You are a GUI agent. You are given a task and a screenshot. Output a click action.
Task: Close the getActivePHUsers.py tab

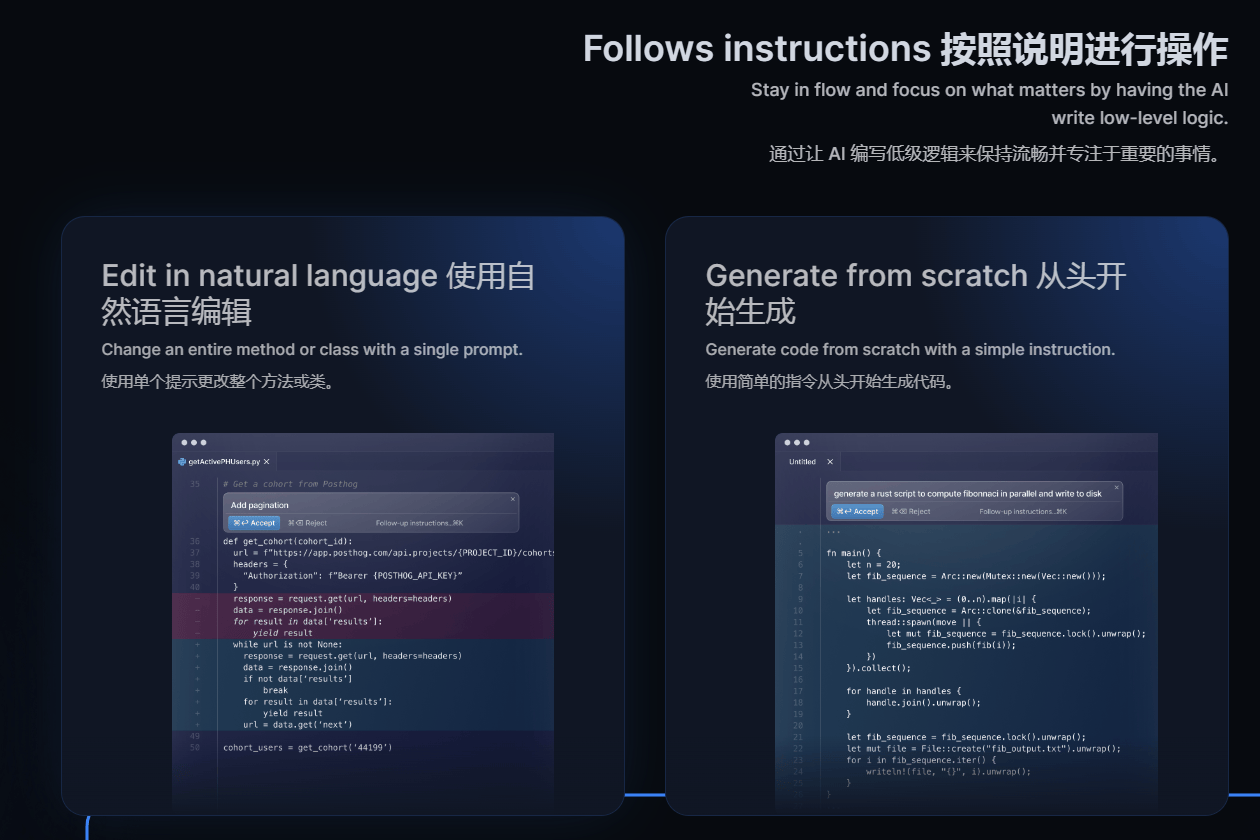(267, 462)
